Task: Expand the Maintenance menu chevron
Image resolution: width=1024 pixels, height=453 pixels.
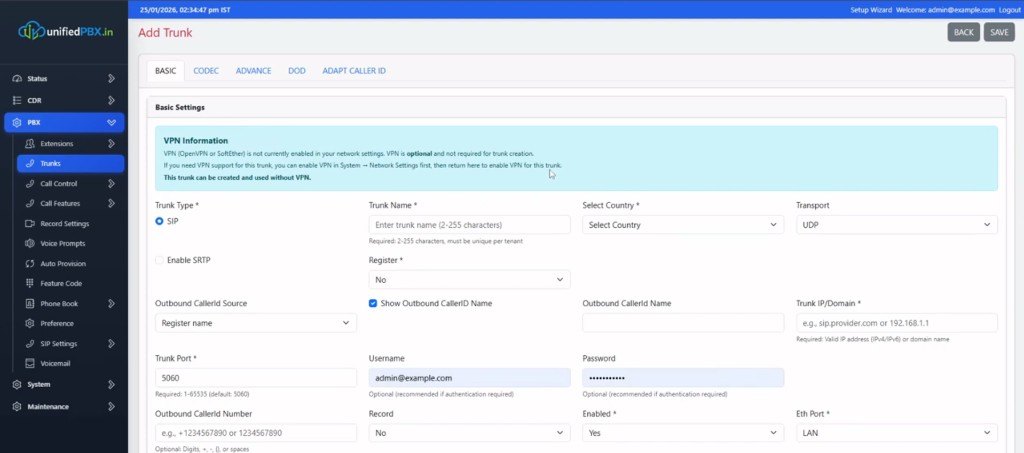Action: coord(112,407)
